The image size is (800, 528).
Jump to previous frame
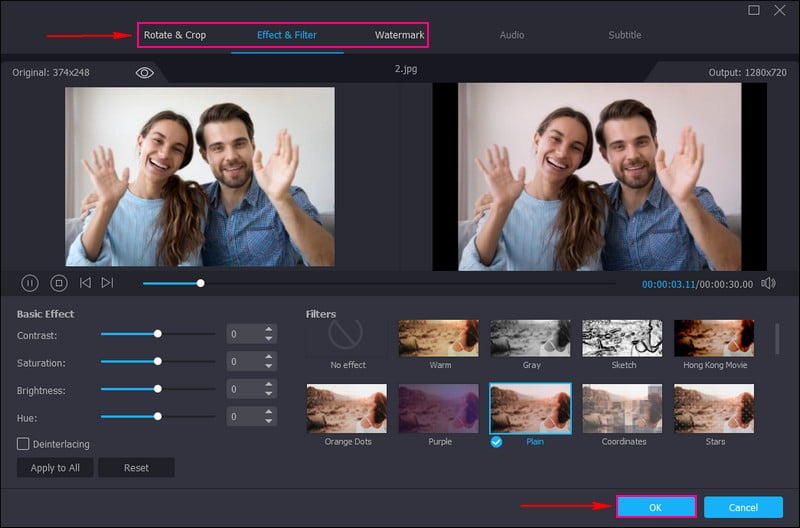(85, 283)
